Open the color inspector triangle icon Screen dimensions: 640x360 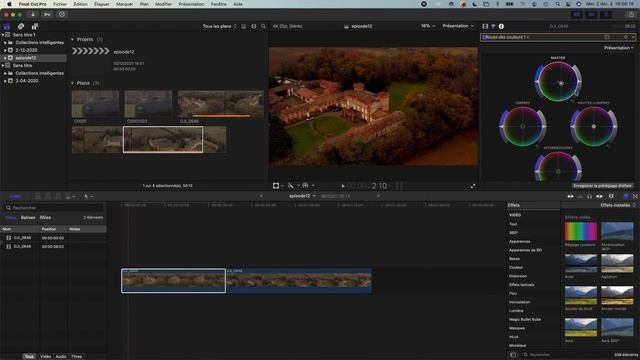[x=493, y=26]
